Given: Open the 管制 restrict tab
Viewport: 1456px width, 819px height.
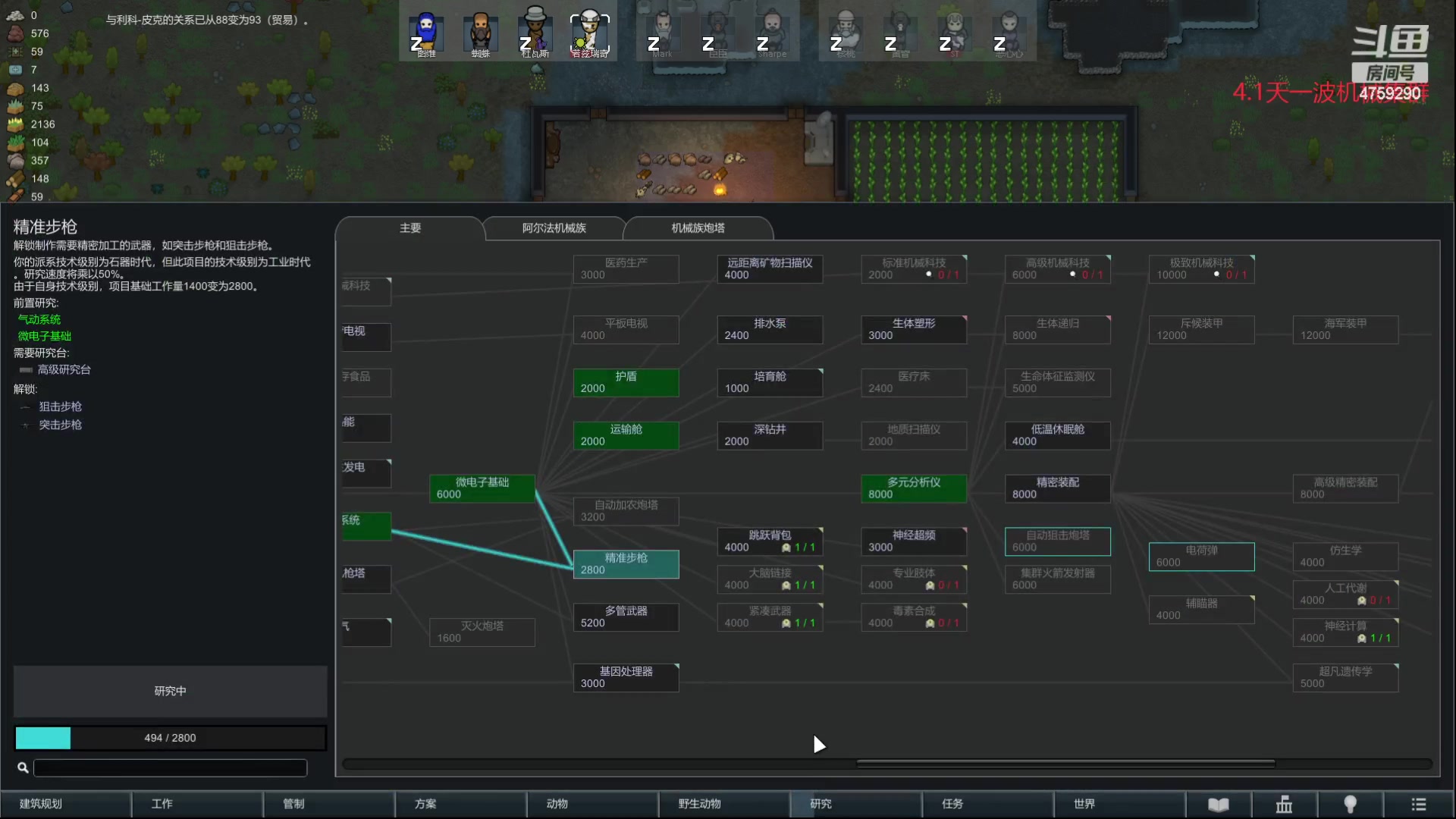Looking at the screenshot, I should point(329,805).
